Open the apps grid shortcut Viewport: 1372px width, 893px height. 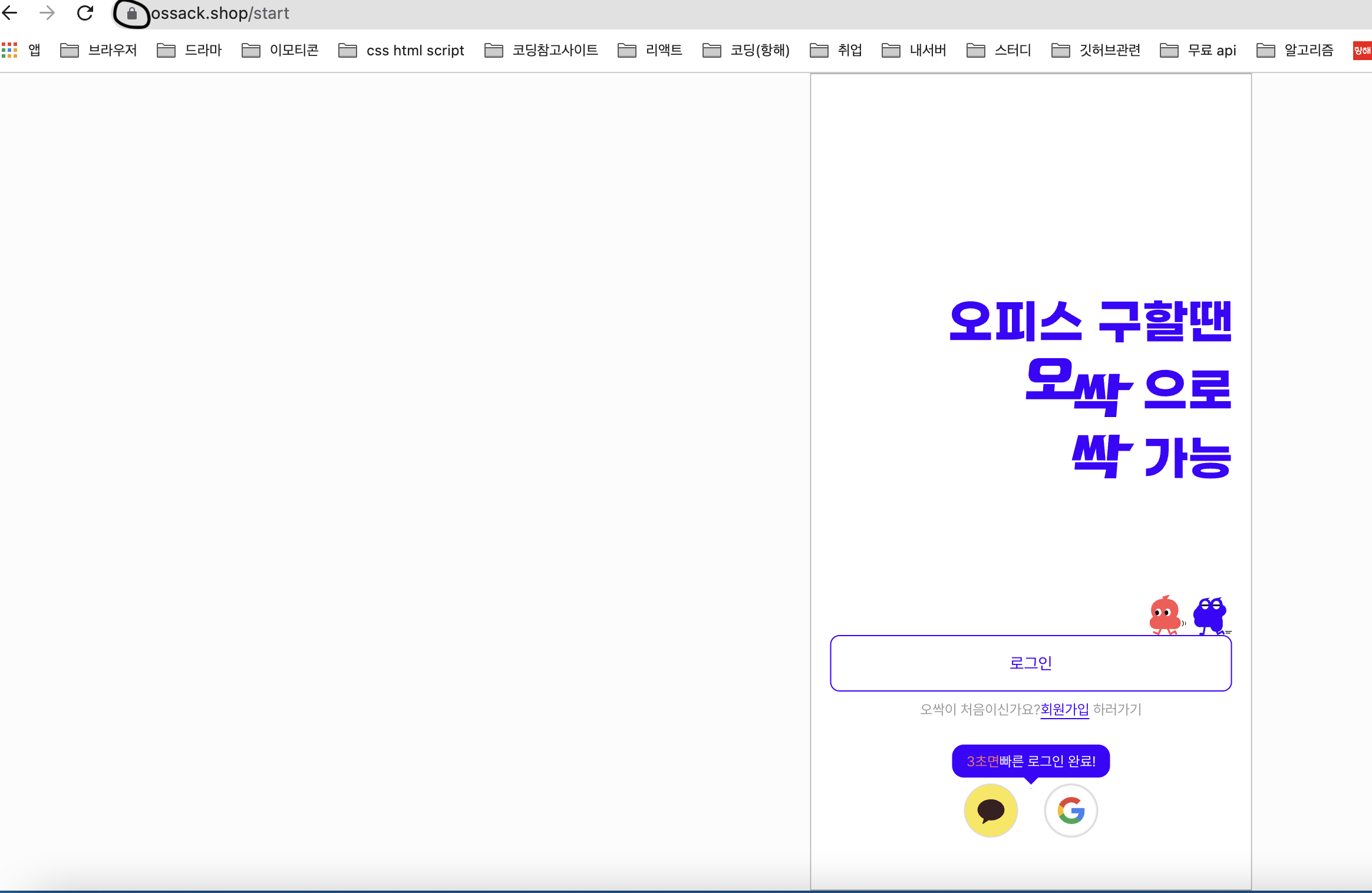pyautogui.click(x=10, y=50)
